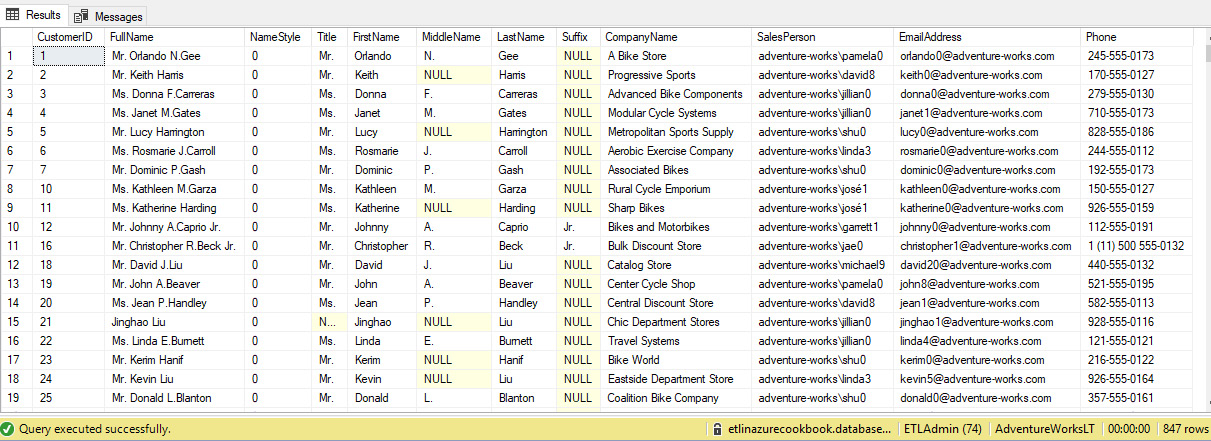Click 'Bike World' company cell
The height and width of the screenshot is (441, 1211).
click(676, 360)
